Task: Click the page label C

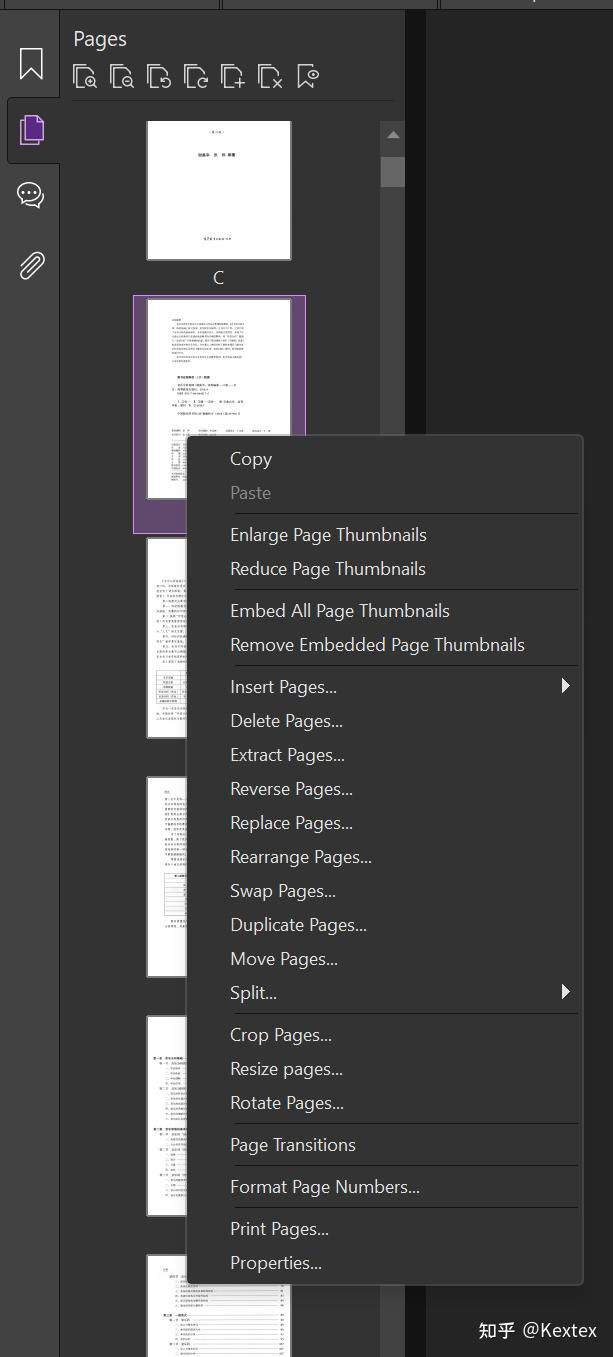Action: coord(219,278)
